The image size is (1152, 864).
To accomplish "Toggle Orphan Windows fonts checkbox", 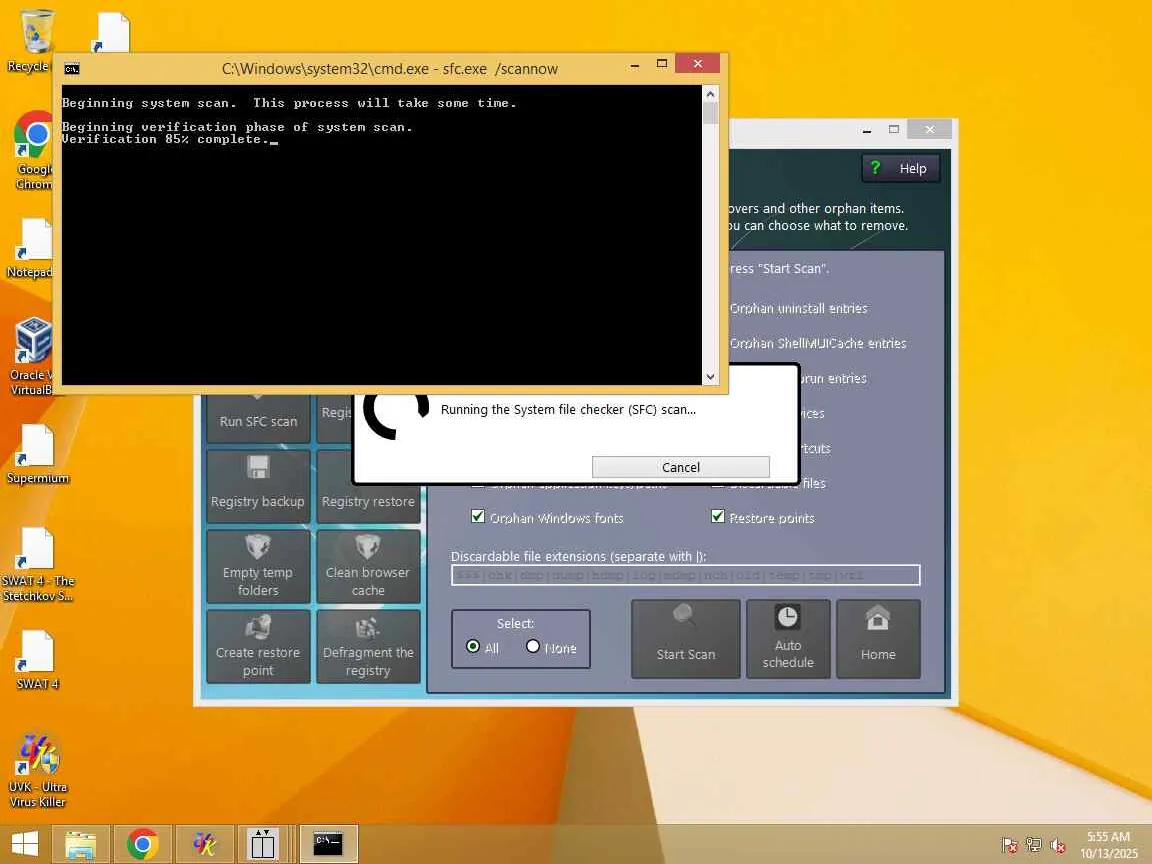I will (x=478, y=516).
